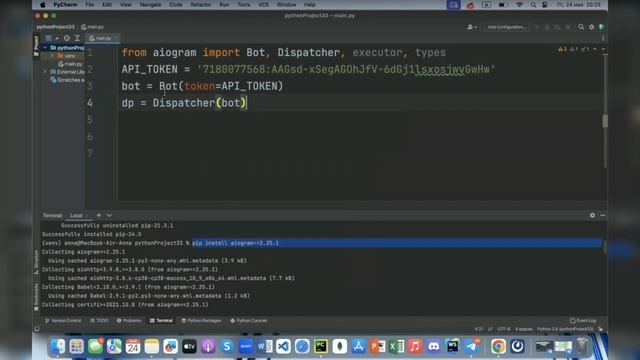640x360 pixels.
Task: Open WebStorm from the dock
Action: 452,346
